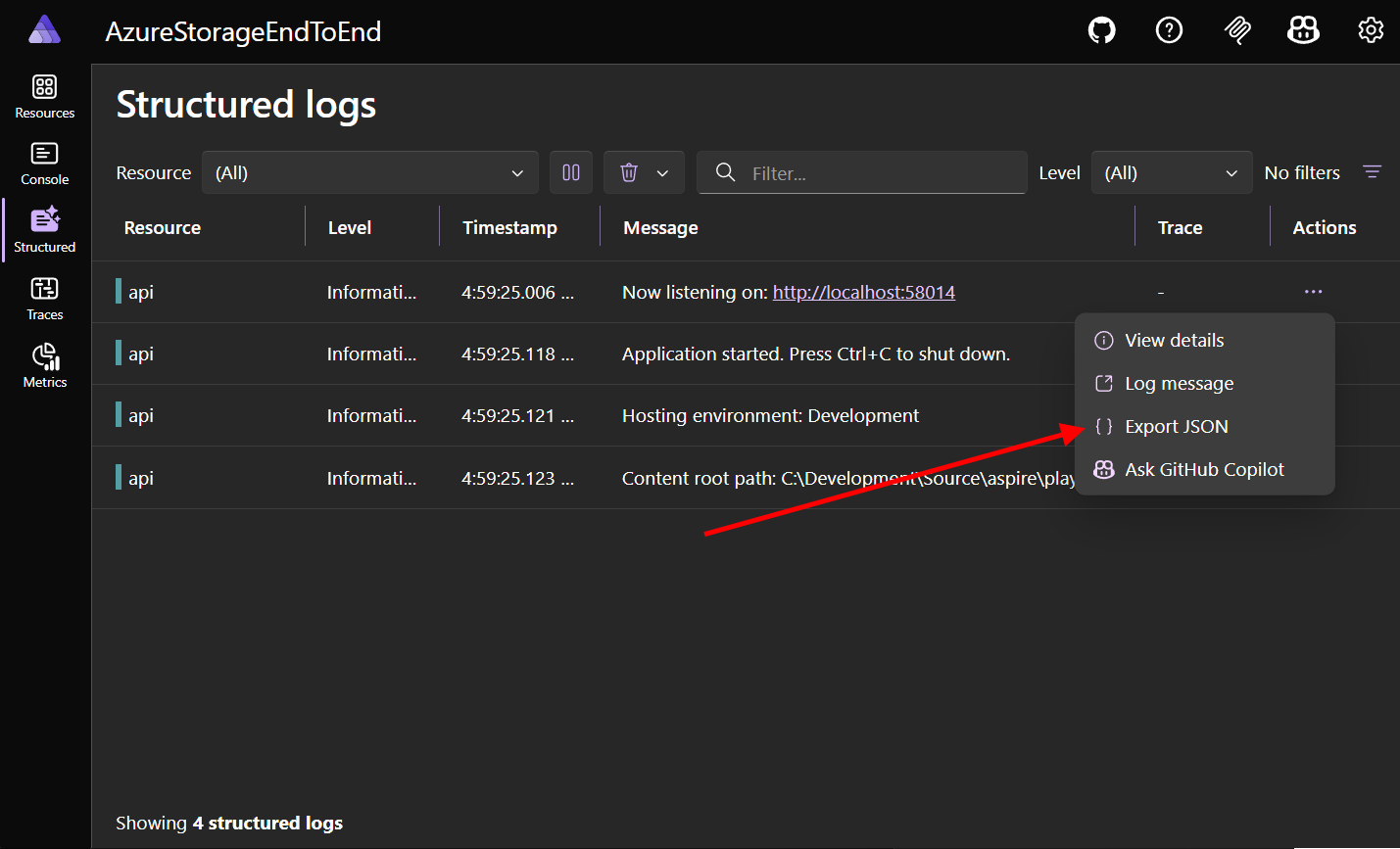Expand the clear logs dropdown arrow

tap(662, 172)
